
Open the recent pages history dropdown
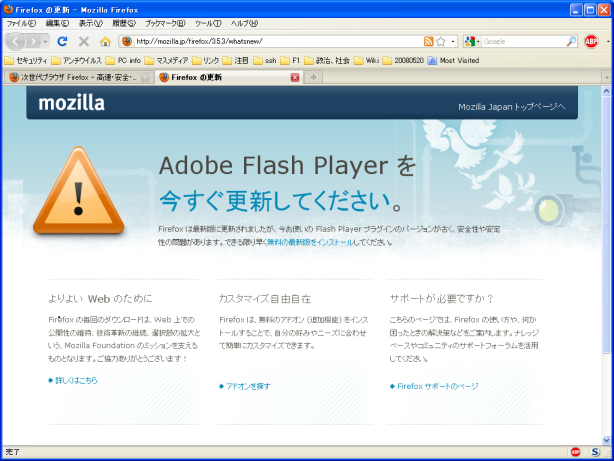click(x=45, y=42)
